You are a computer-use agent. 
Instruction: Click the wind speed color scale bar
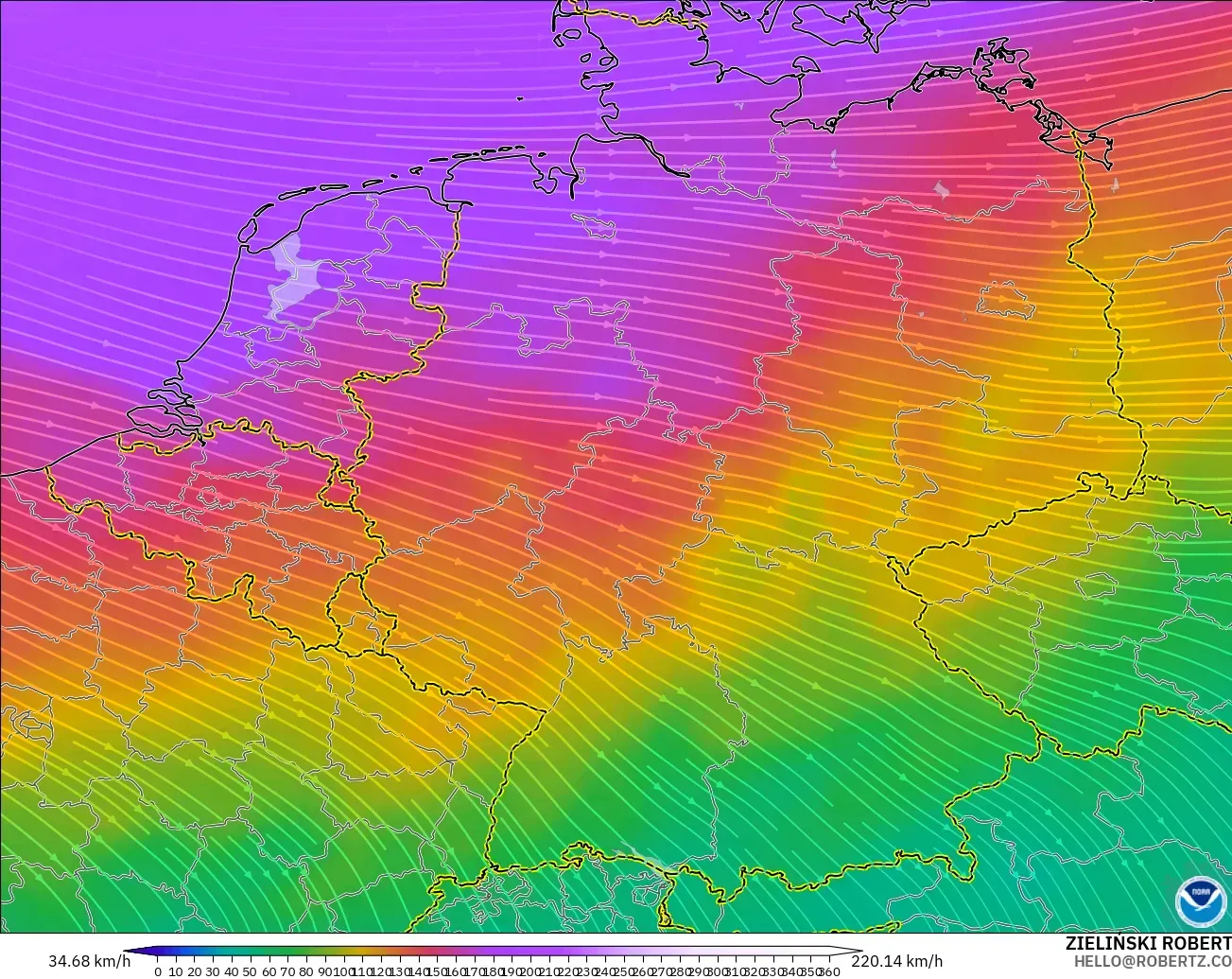click(x=493, y=951)
